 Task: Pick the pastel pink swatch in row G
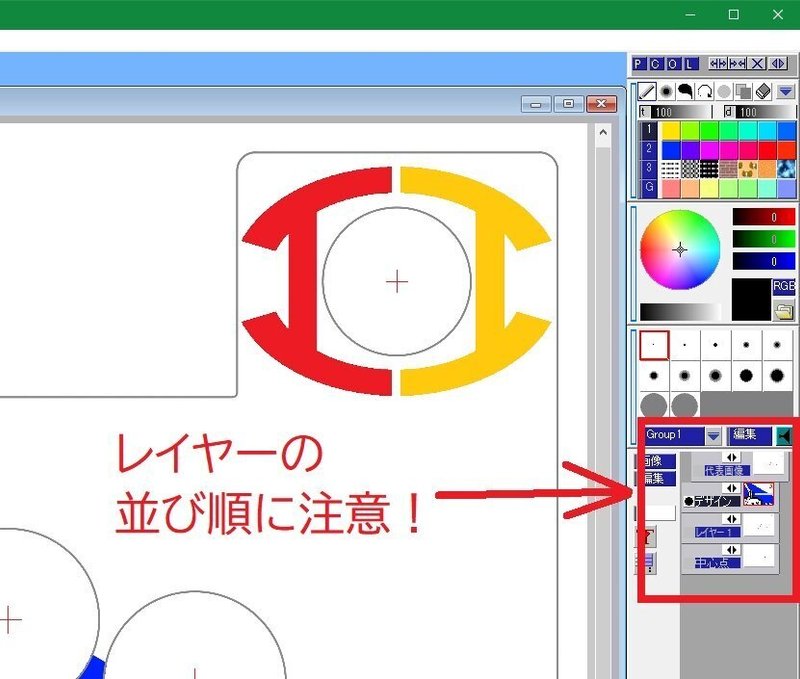coord(670,188)
